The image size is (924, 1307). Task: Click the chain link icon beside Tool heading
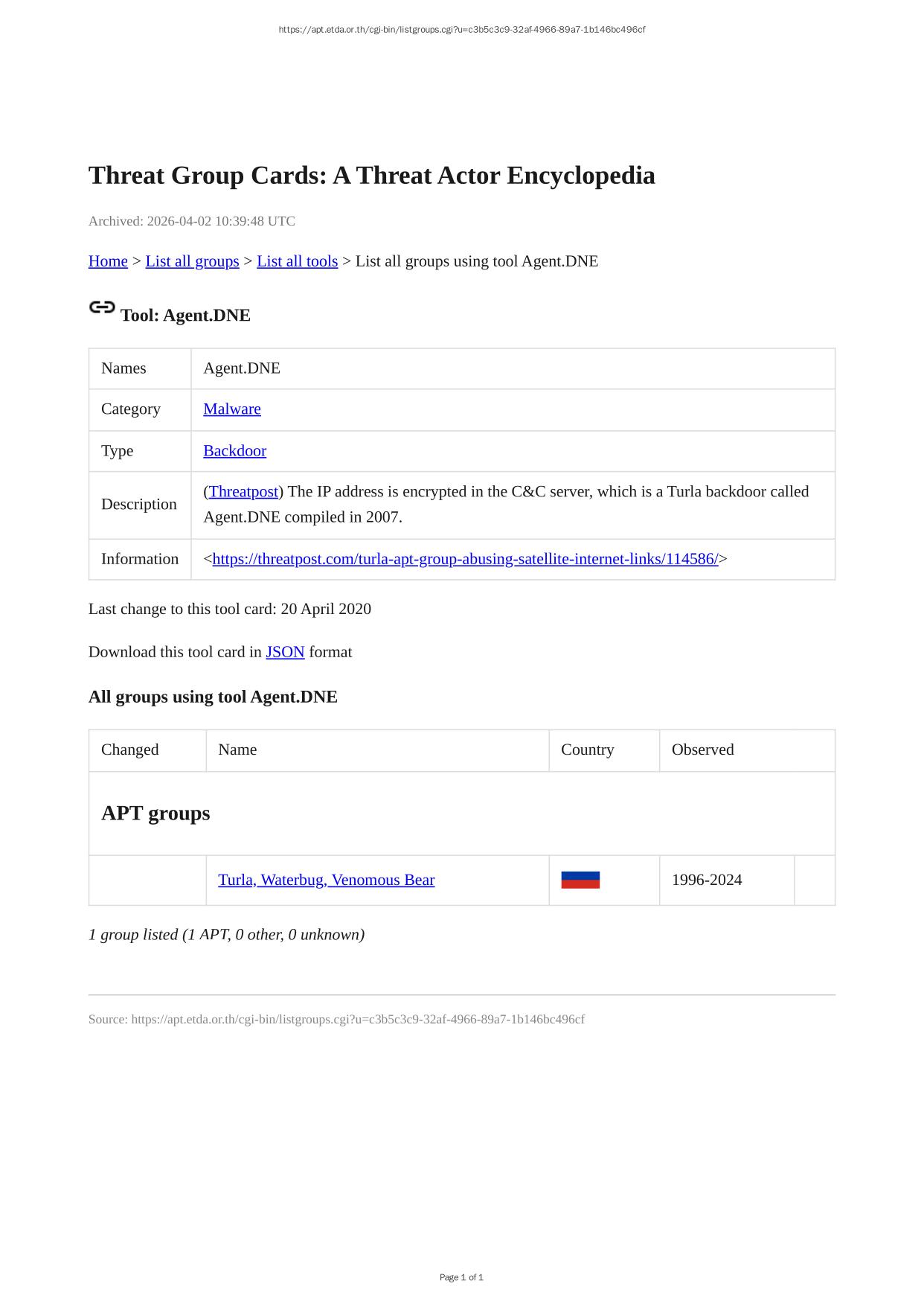[x=102, y=307]
